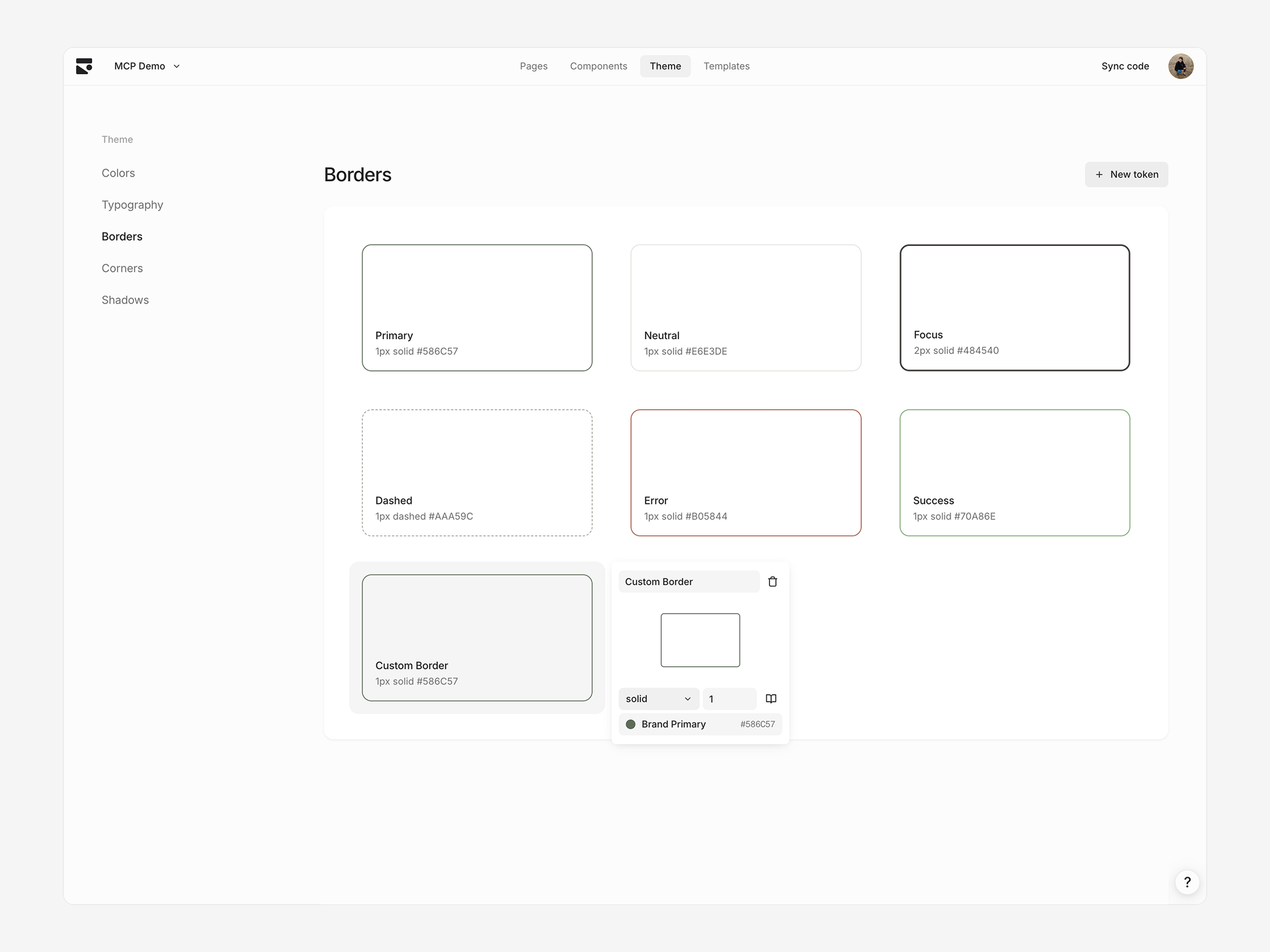Click the Brand Primary swatch row
Screen dimensions: 1270x952
coord(700,724)
